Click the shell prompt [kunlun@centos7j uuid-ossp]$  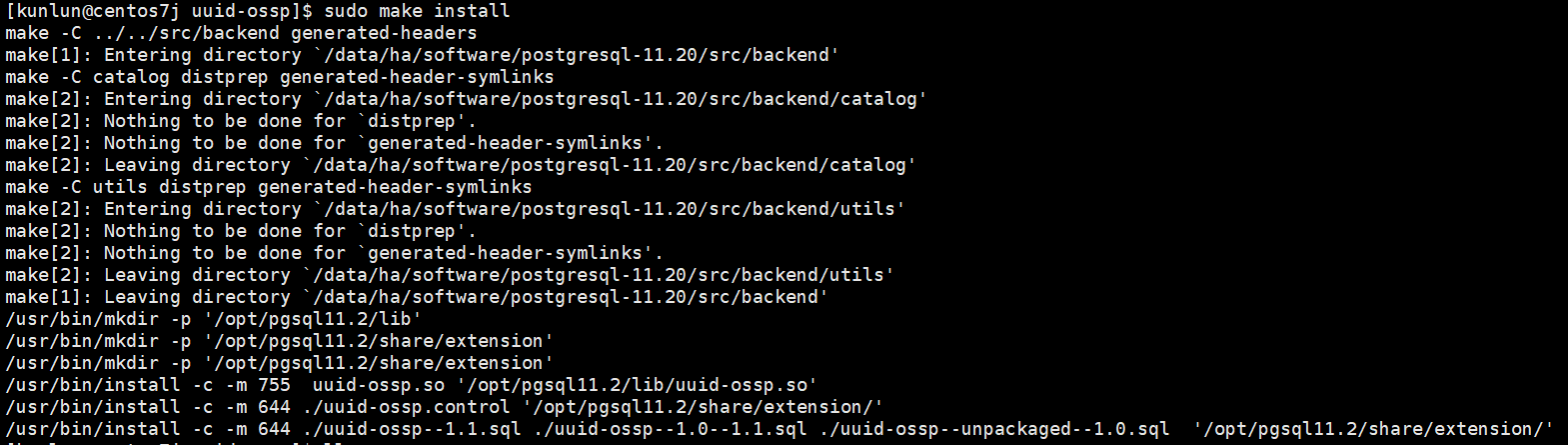159,11
